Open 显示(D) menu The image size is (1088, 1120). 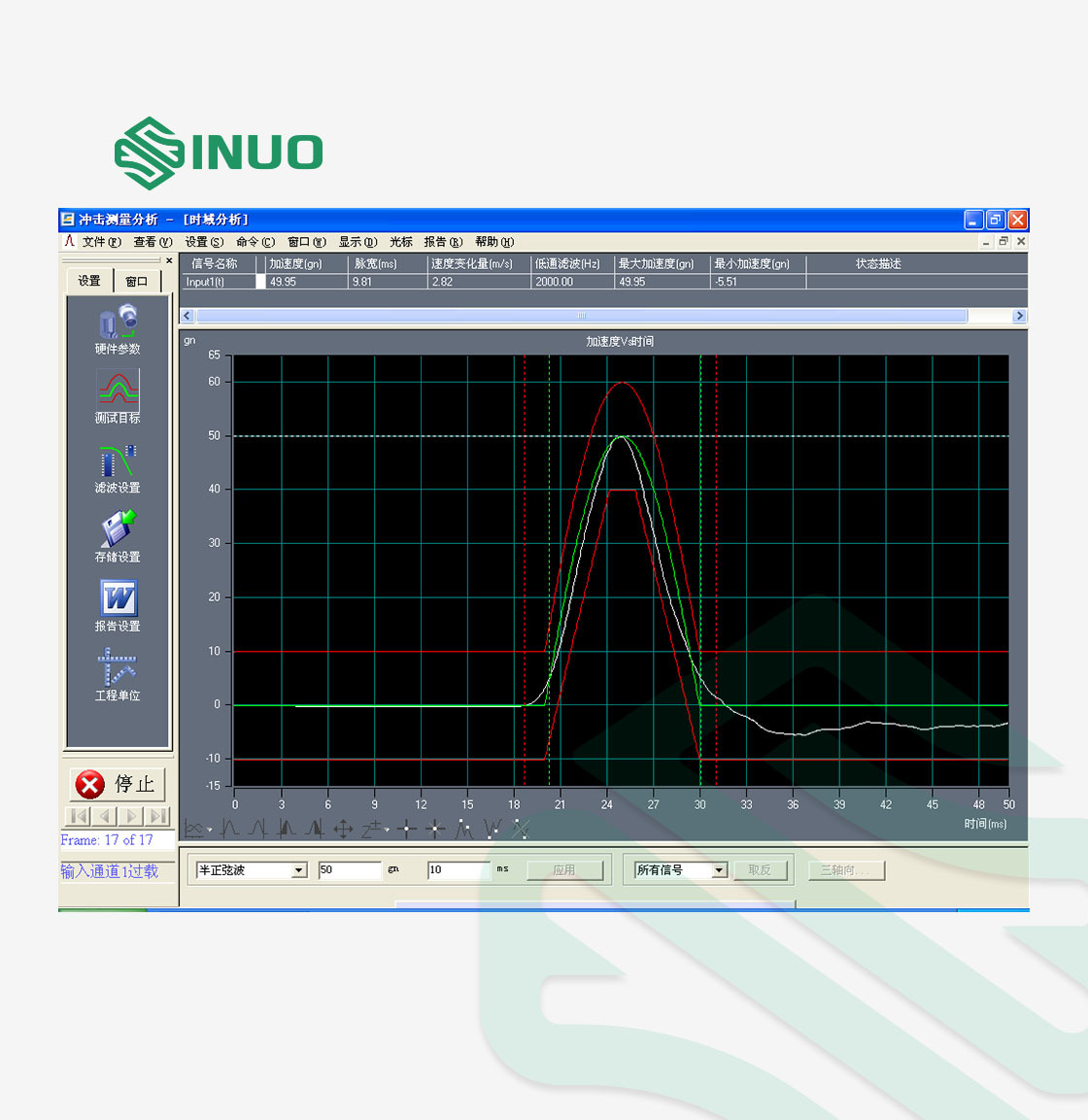[x=357, y=242]
